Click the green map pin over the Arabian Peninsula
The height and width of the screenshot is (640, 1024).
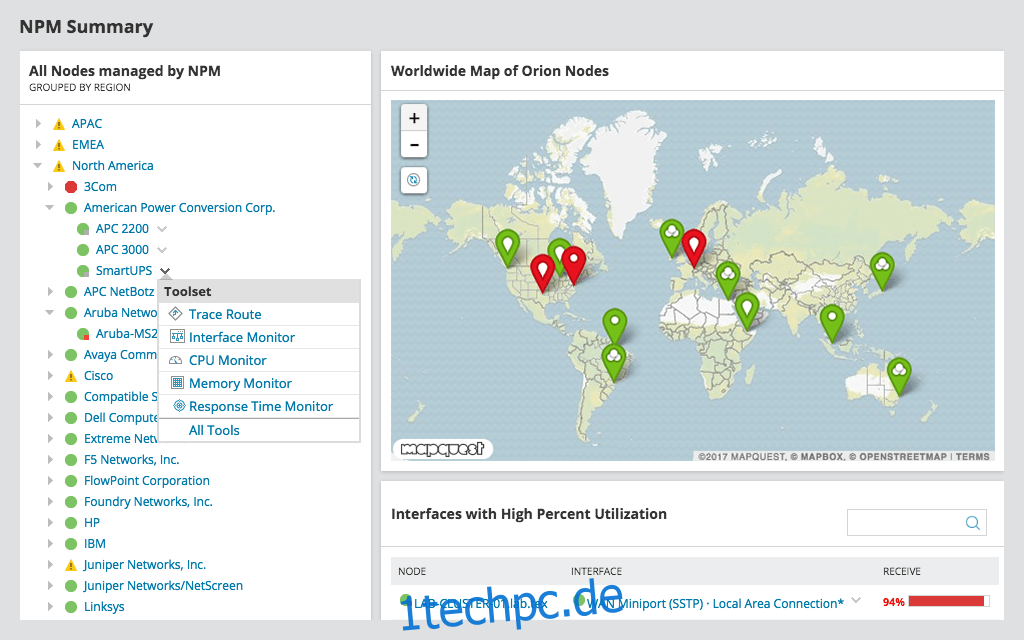tap(746, 311)
